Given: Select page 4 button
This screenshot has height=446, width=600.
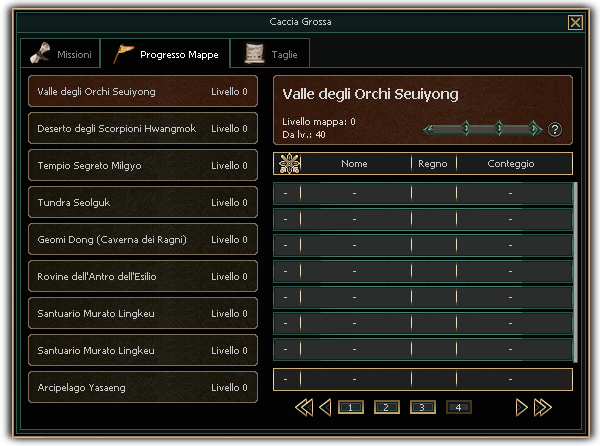Looking at the screenshot, I should tap(458, 407).
